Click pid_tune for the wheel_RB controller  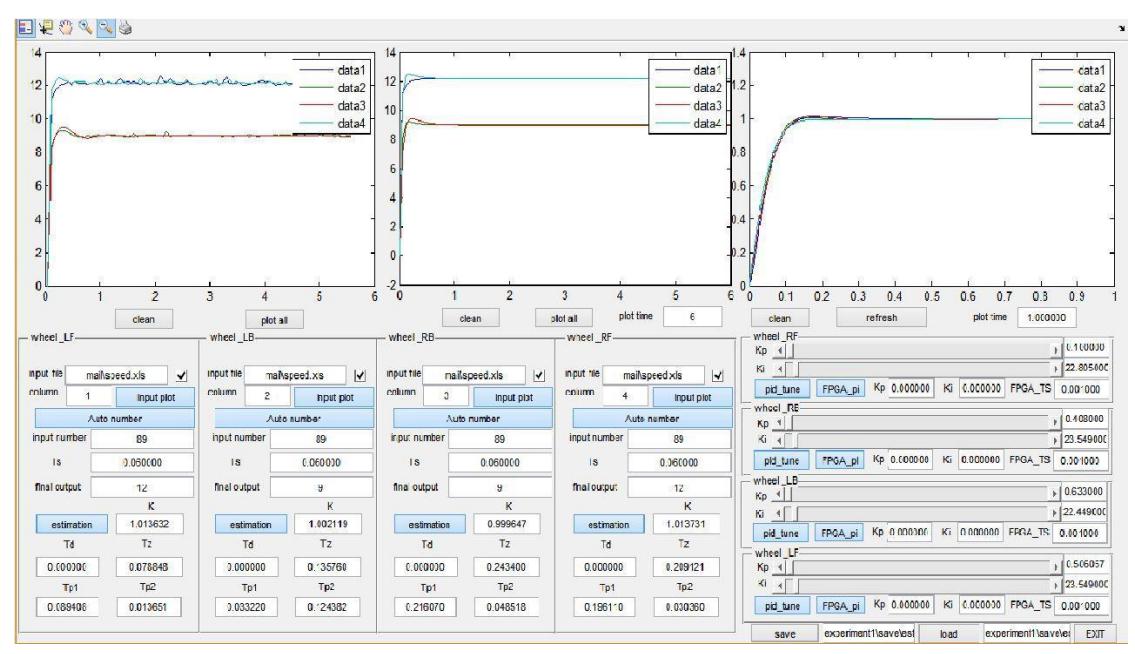tap(782, 461)
